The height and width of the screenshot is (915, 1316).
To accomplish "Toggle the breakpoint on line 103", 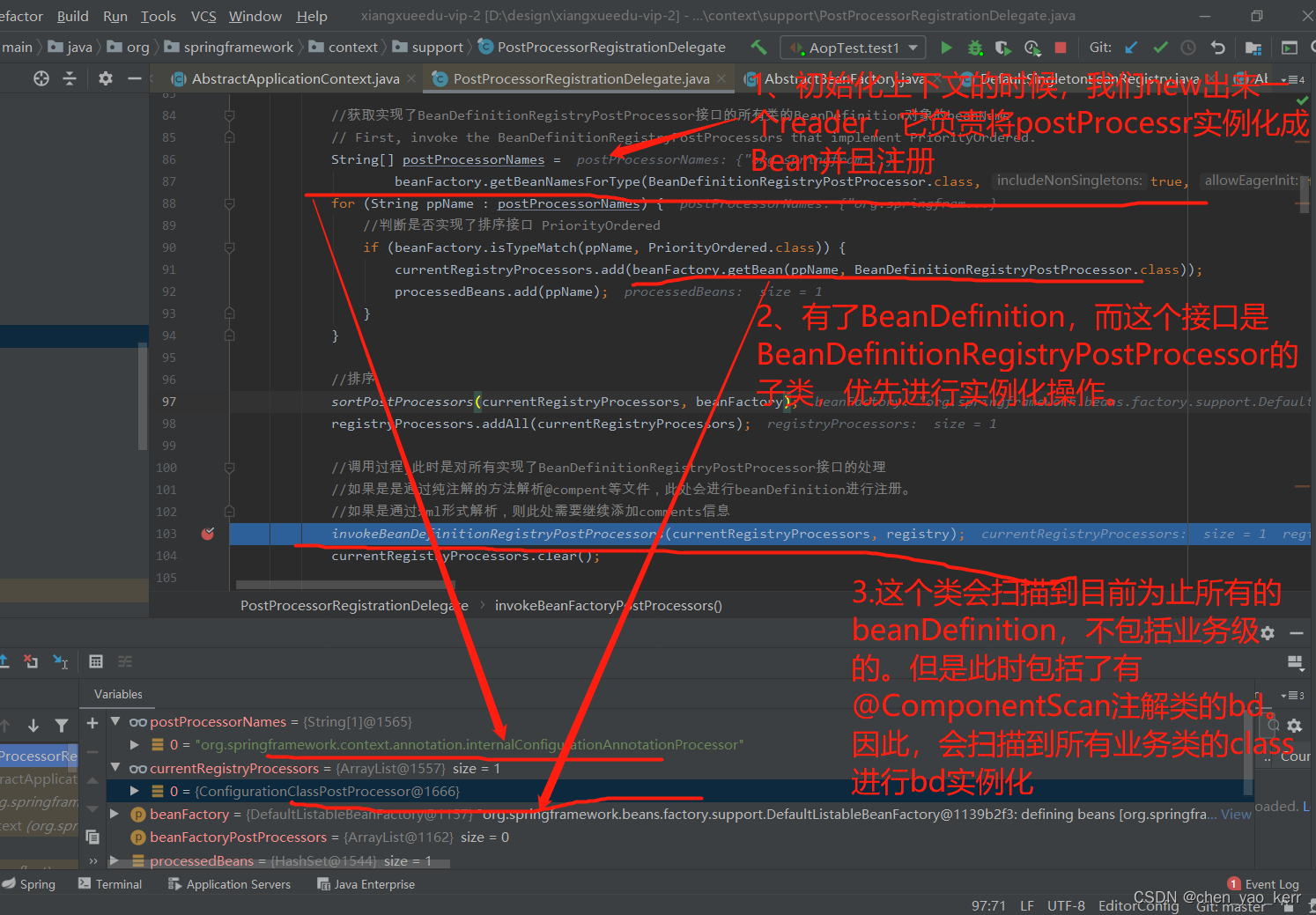I will click(208, 534).
